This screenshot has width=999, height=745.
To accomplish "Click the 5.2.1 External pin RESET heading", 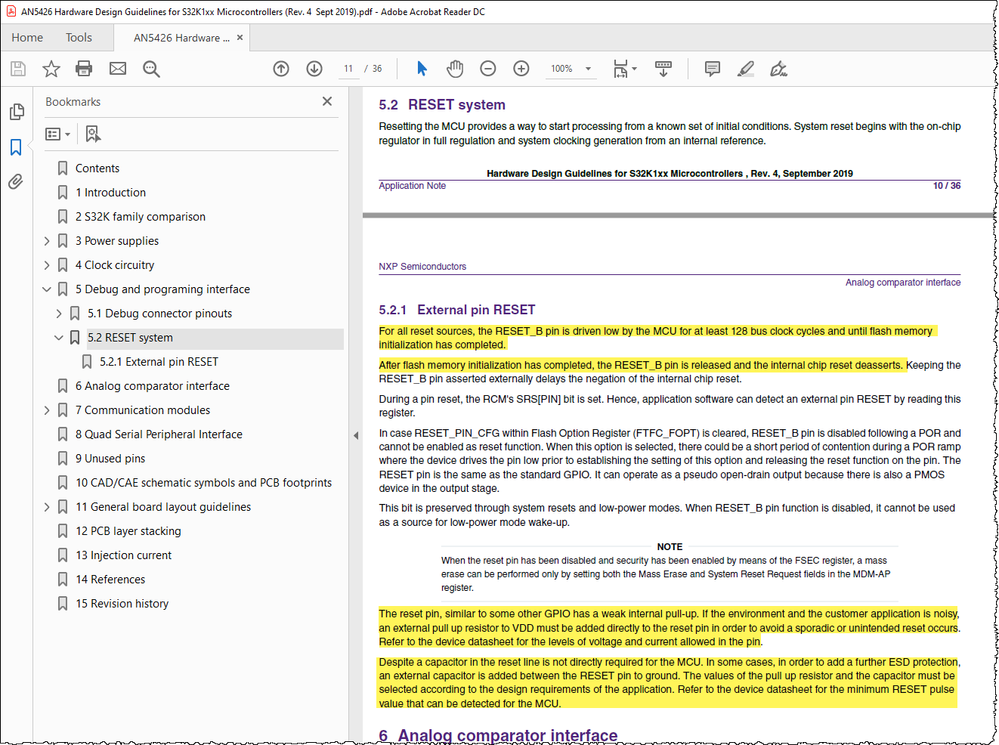I will 457,310.
